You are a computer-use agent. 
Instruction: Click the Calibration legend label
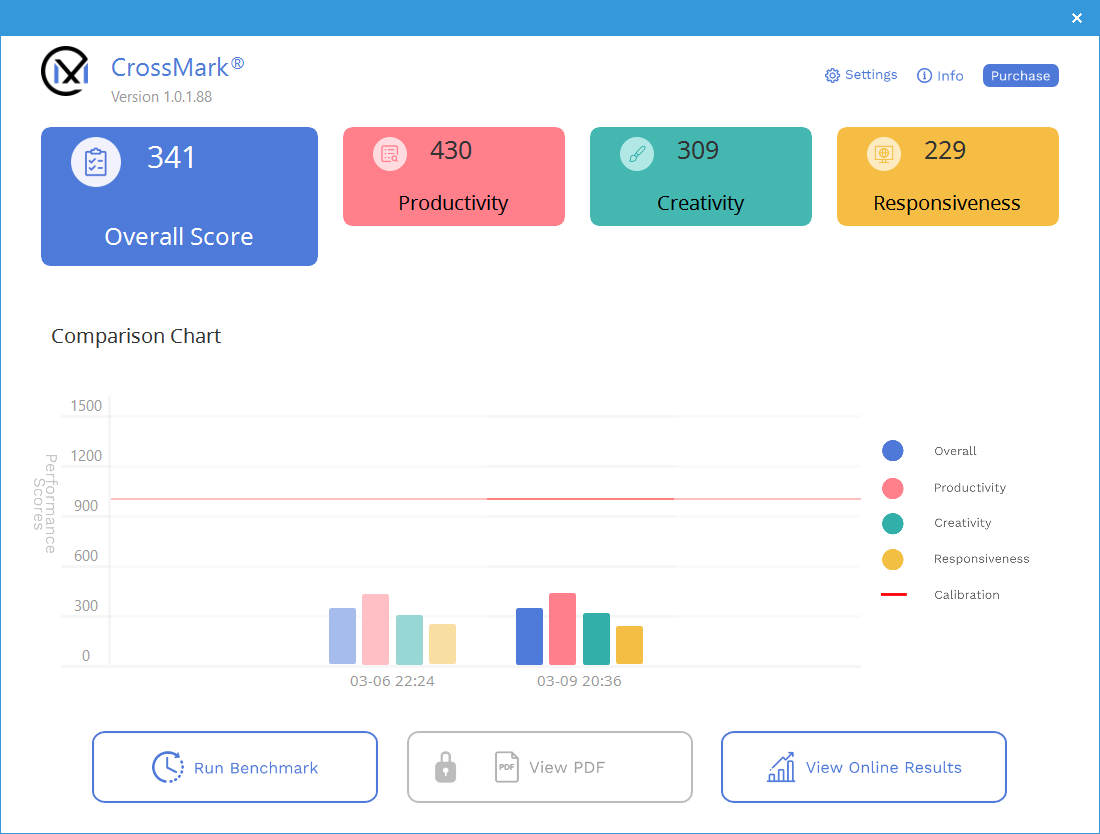pos(967,595)
